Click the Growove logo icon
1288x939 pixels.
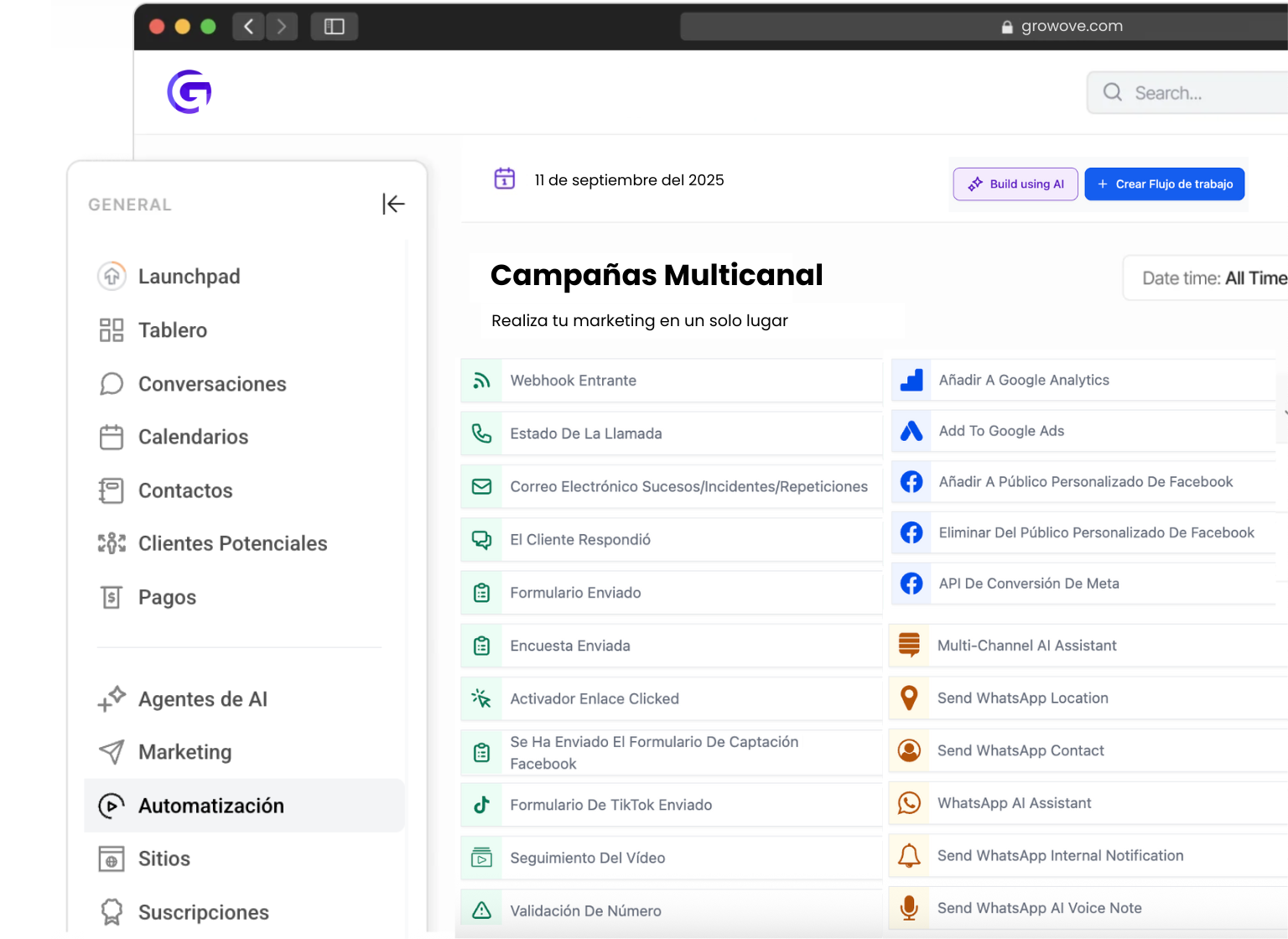tap(190, 91)
